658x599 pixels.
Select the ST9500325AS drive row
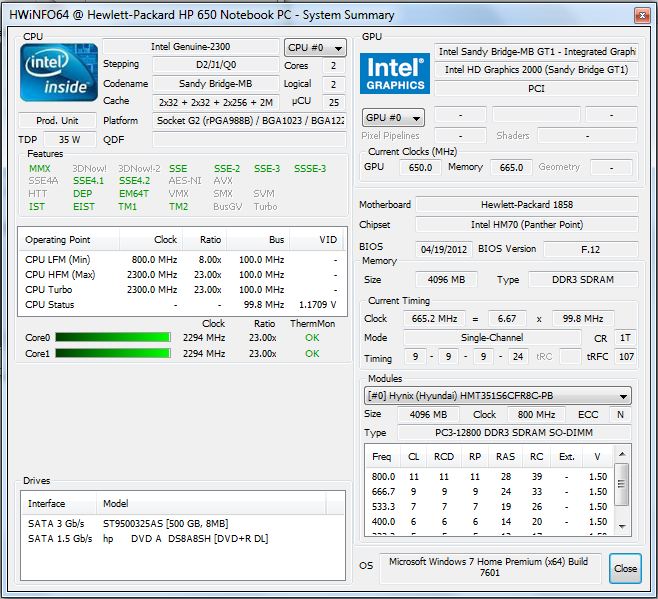183,523
